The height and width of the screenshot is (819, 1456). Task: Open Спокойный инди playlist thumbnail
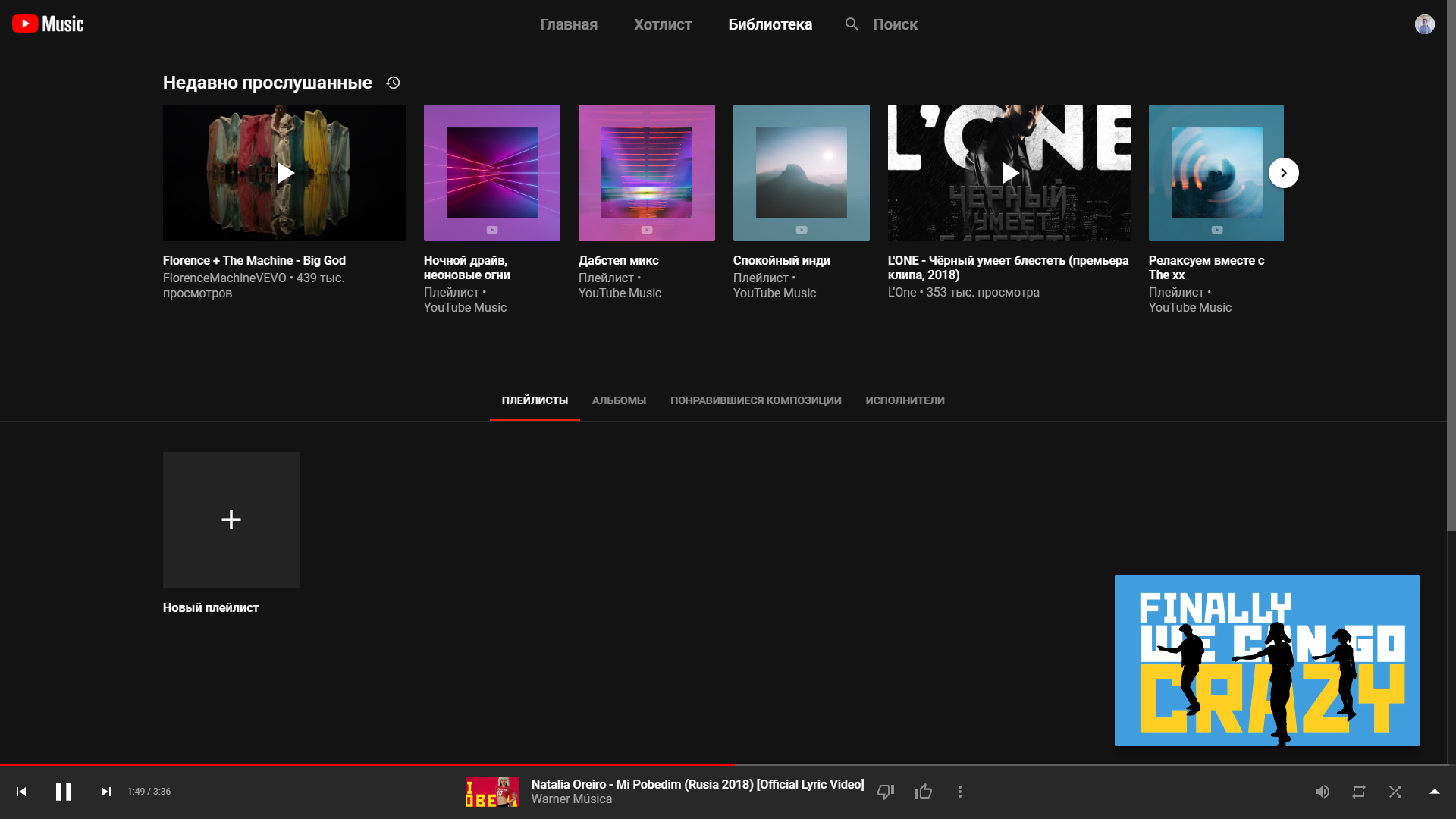[802, 173]
